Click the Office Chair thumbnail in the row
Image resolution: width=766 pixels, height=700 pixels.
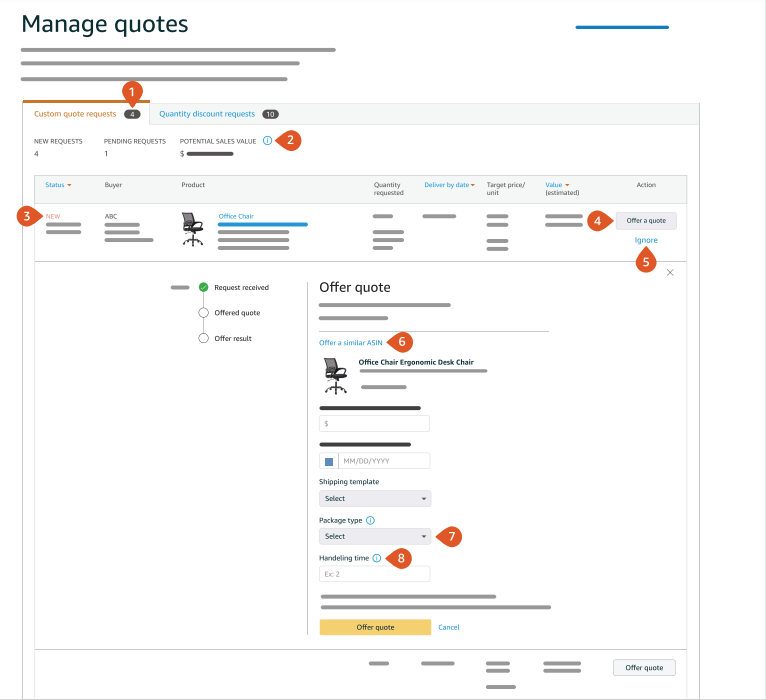[192, 228]
